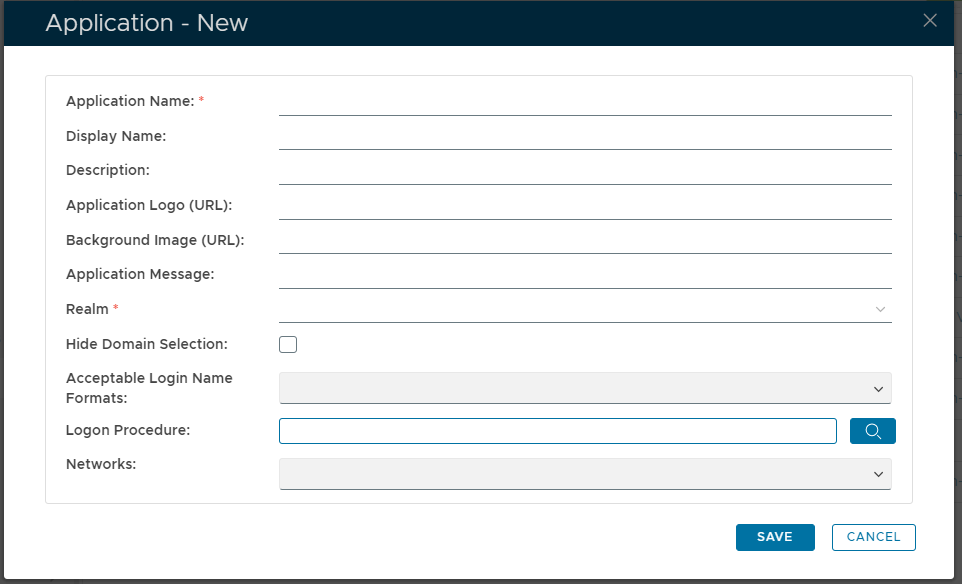Open the Networks dropdown list

click(x=585, y=474)
